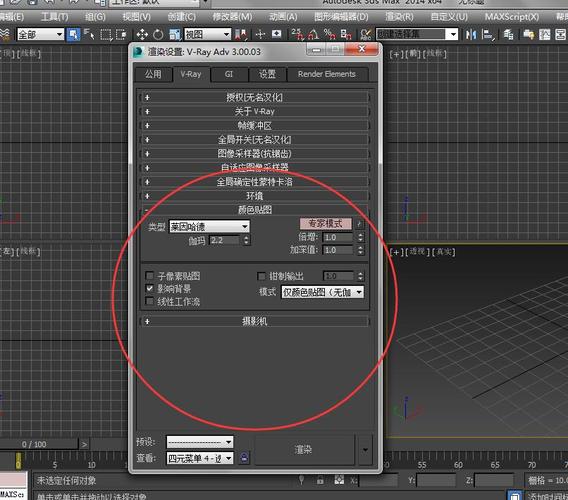
Task: Click the 加深值 1.0 value field
Action: [338, 250]
